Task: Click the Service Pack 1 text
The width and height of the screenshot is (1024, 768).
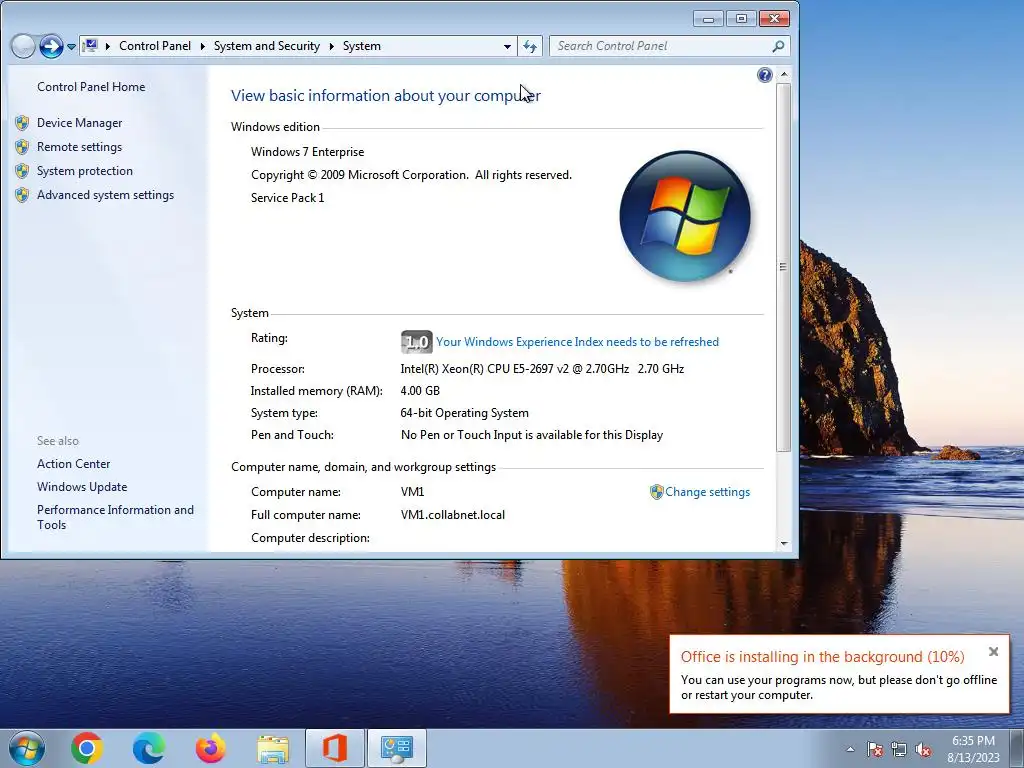Action: tap(287, 198)
